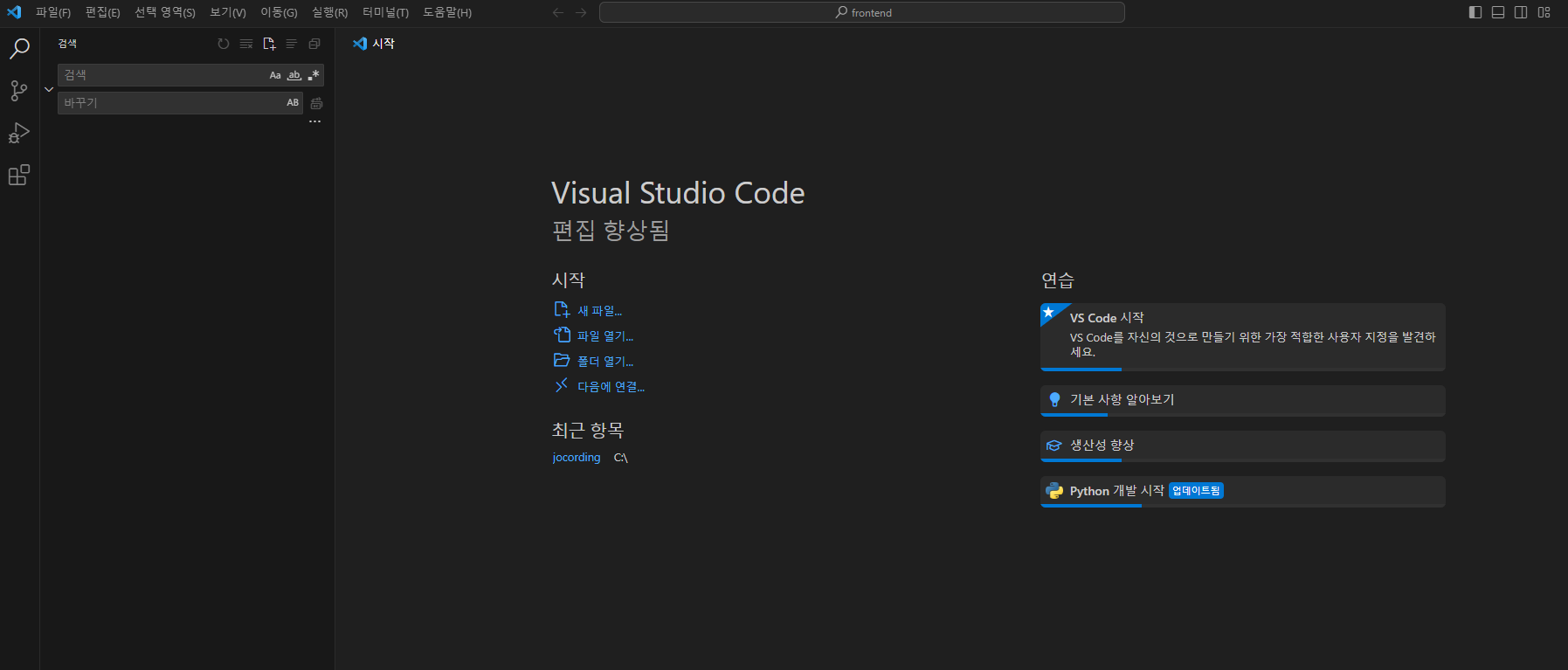
Task: Open the 생산성 향상 walkthrough
Action: click(x=1243, y=446)
